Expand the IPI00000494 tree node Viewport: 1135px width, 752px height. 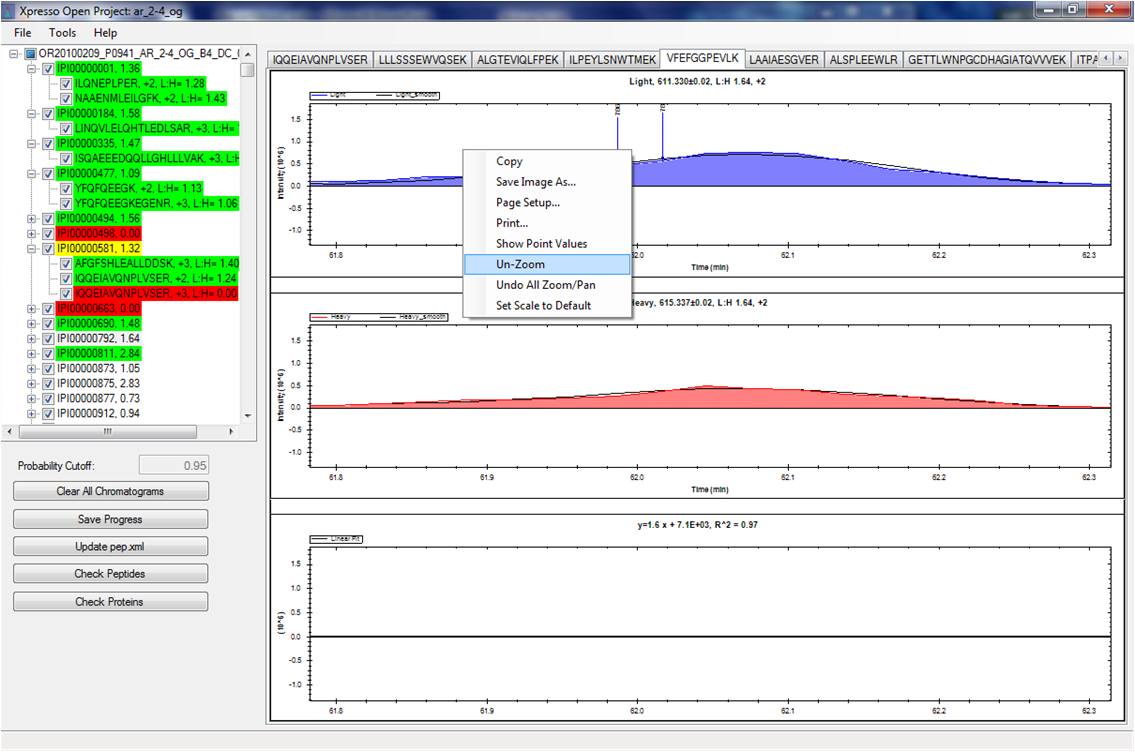click(x=31, y=218)
